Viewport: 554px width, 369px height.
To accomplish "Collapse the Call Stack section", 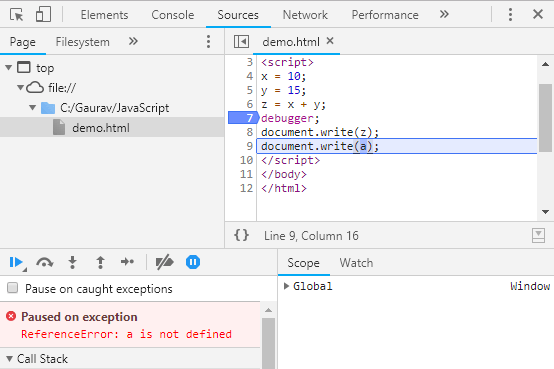I will [10, 359].
